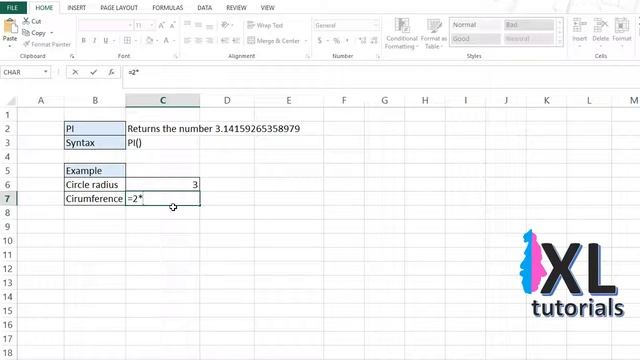Click the Font Color letter A icon
The image size is (640, 360).
click(166, 40)
